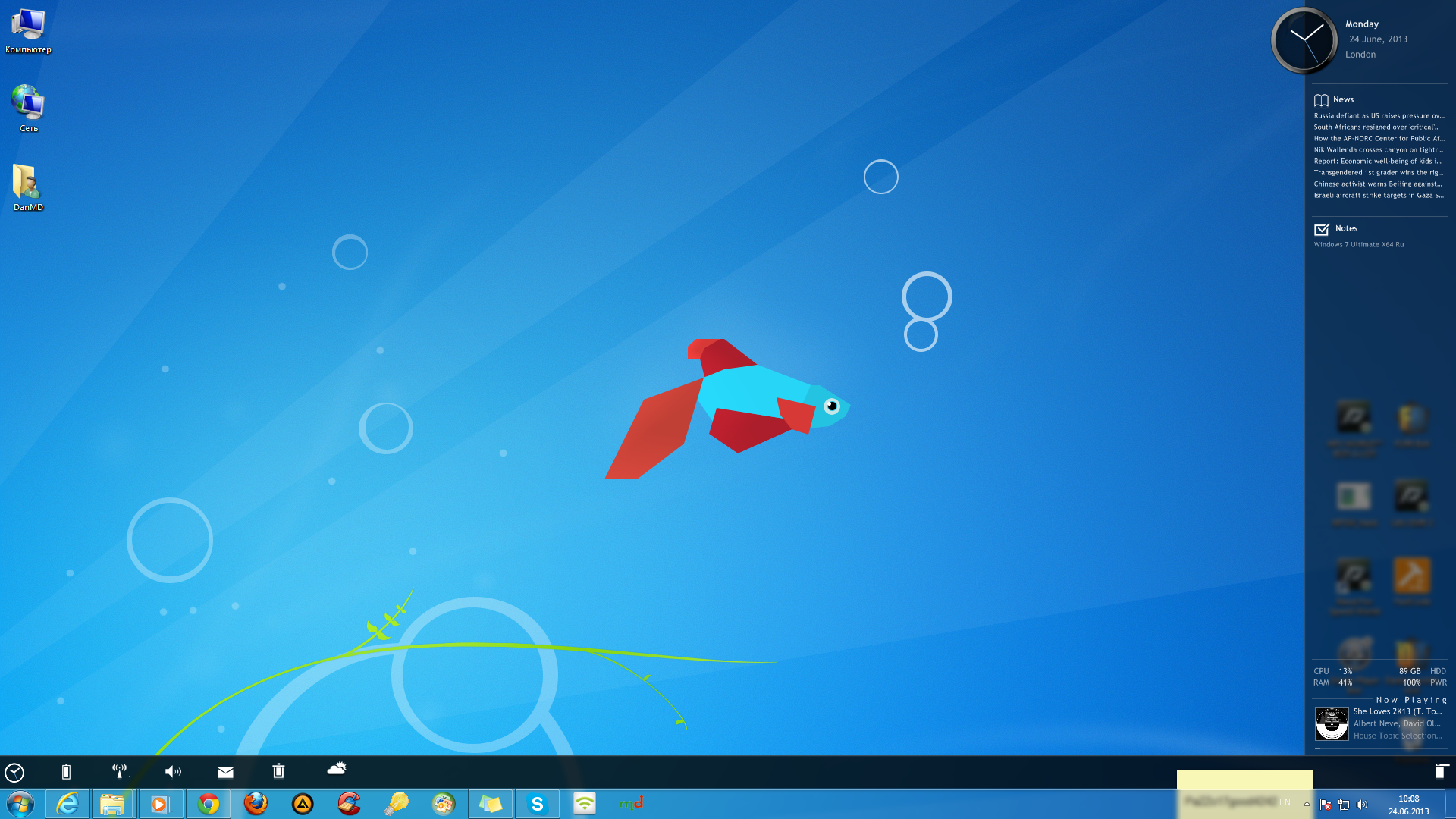
Task: Open the green Wi-Fi app taskbar icon
Action: tap(585, 804)
